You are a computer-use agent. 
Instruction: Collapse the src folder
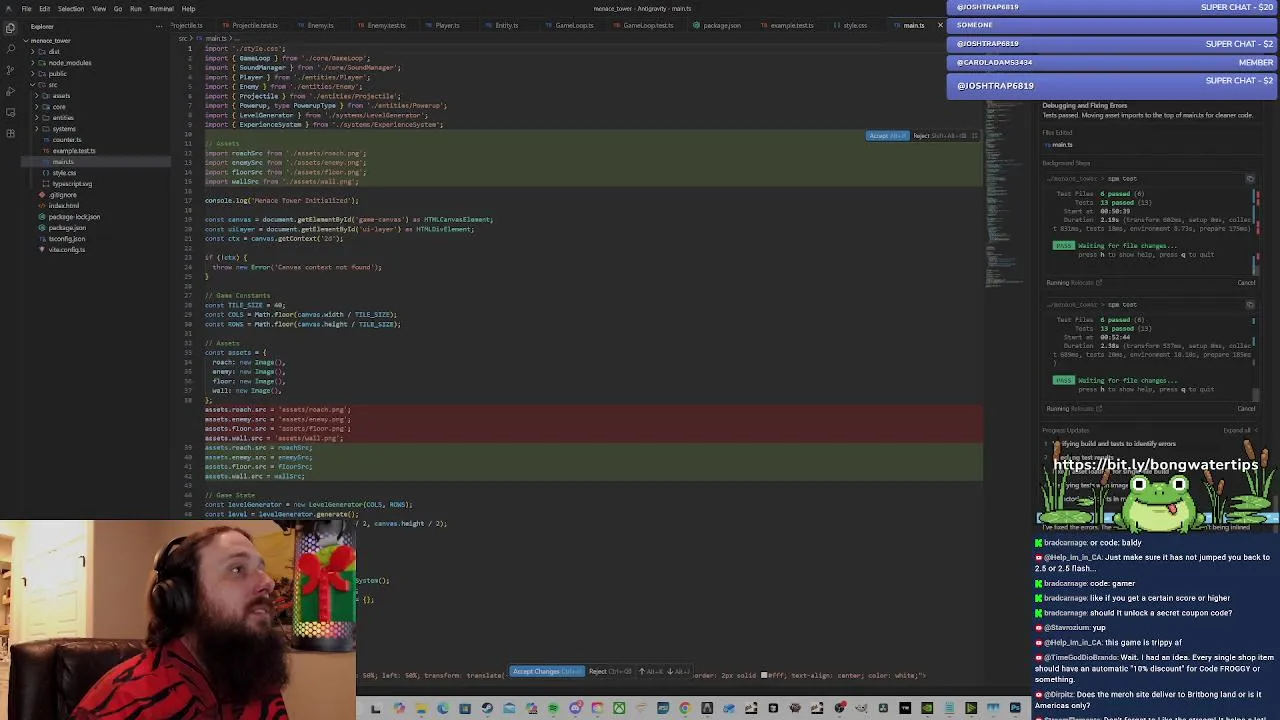click(52, 85)
